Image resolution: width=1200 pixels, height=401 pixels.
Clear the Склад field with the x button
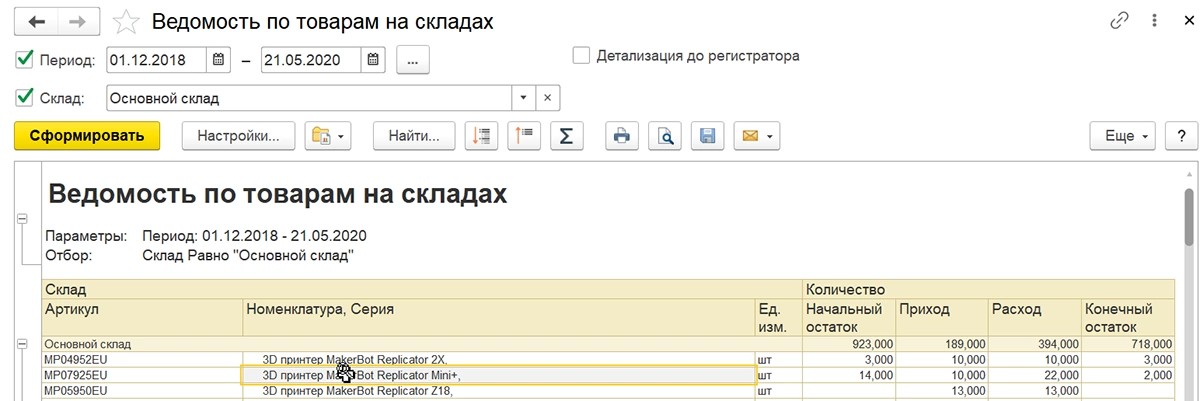(548, 98)
